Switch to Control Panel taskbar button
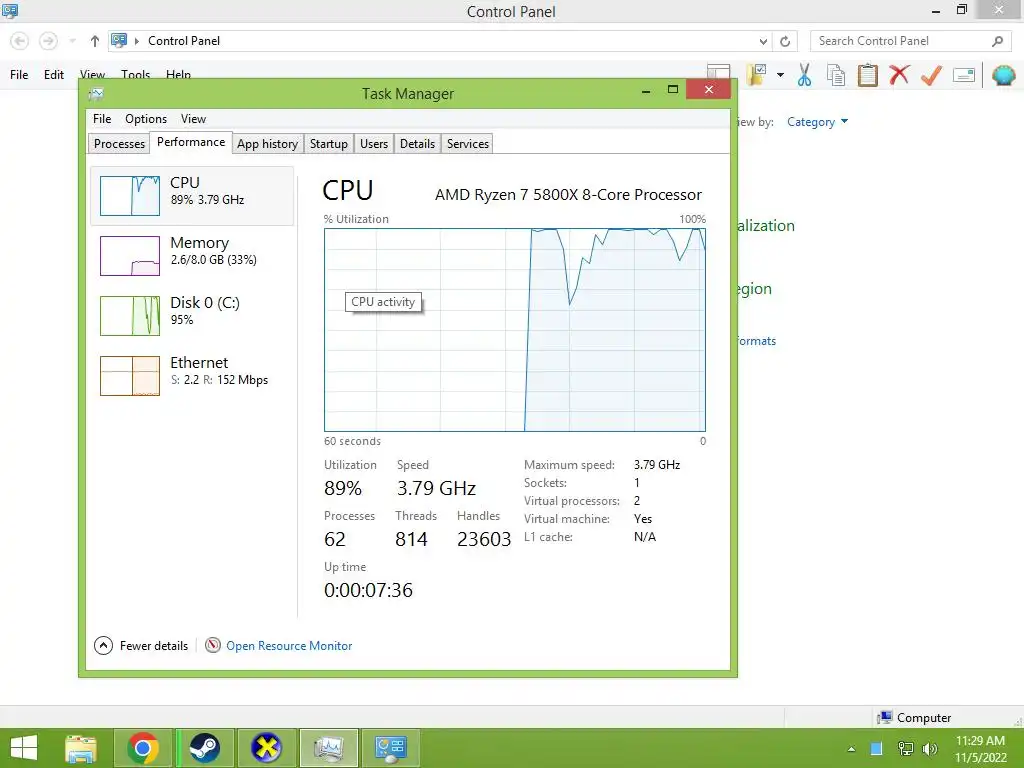Screen dimensions: 1024x768 coord(391,748)
